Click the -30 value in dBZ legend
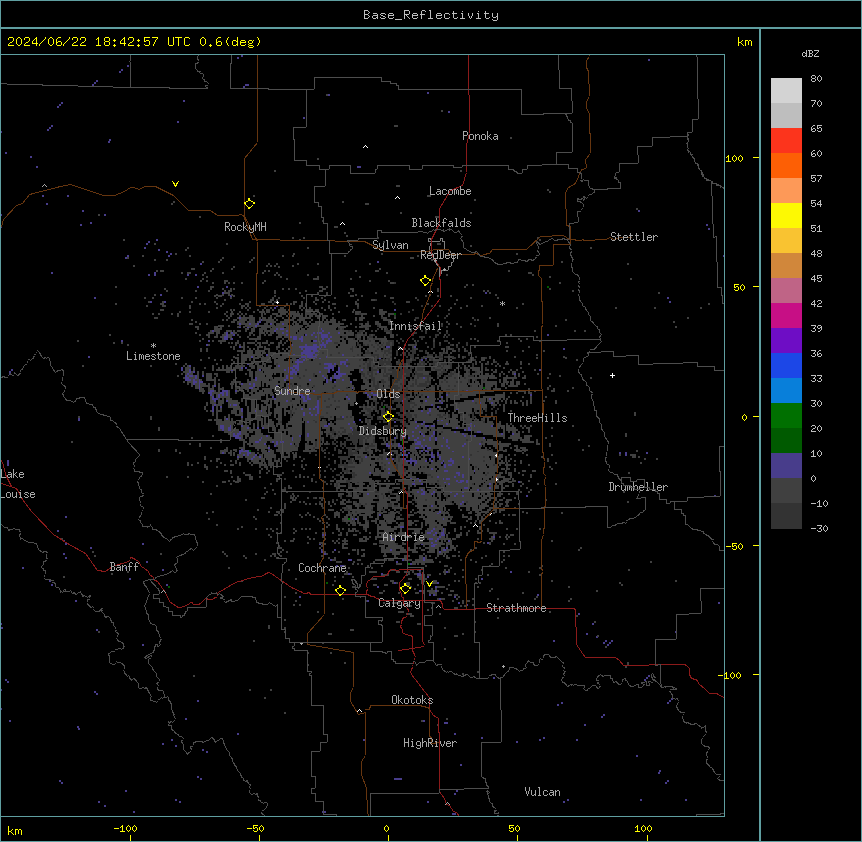The height and width of the screenshot is (842, 862). [819, 528]
